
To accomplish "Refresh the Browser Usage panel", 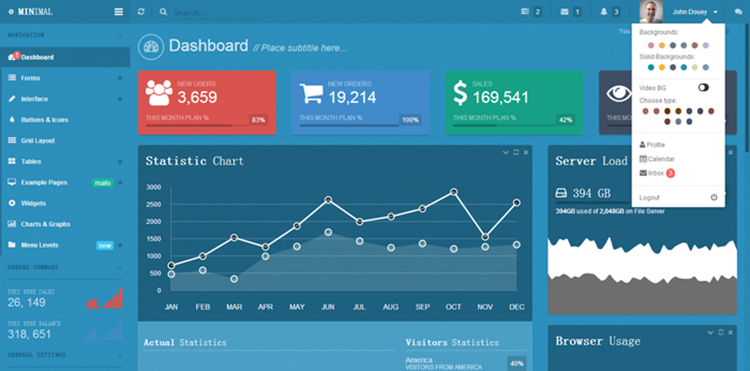I will click(720, 332).
